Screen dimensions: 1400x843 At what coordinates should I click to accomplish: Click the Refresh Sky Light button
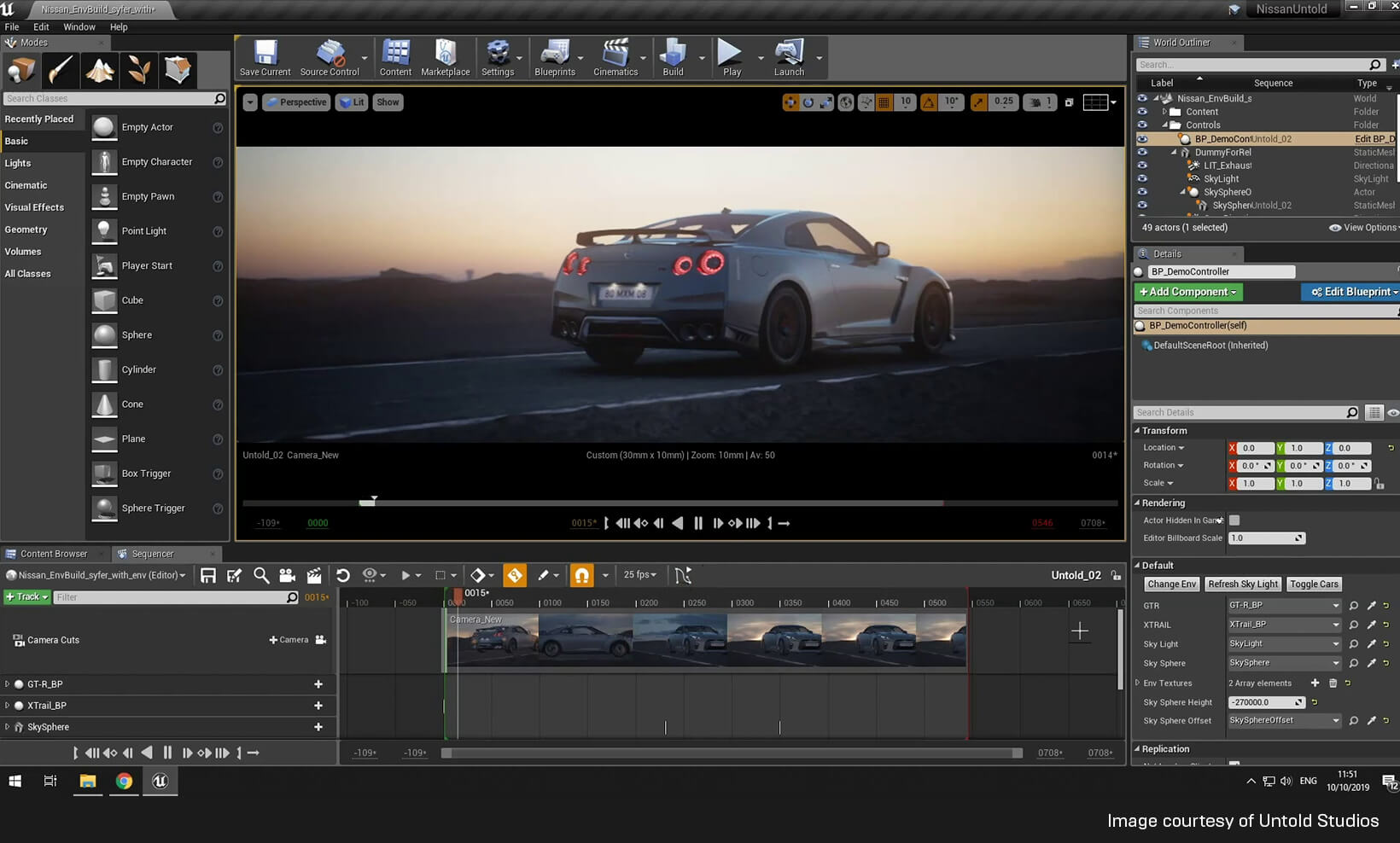[x=1243, y=584]
